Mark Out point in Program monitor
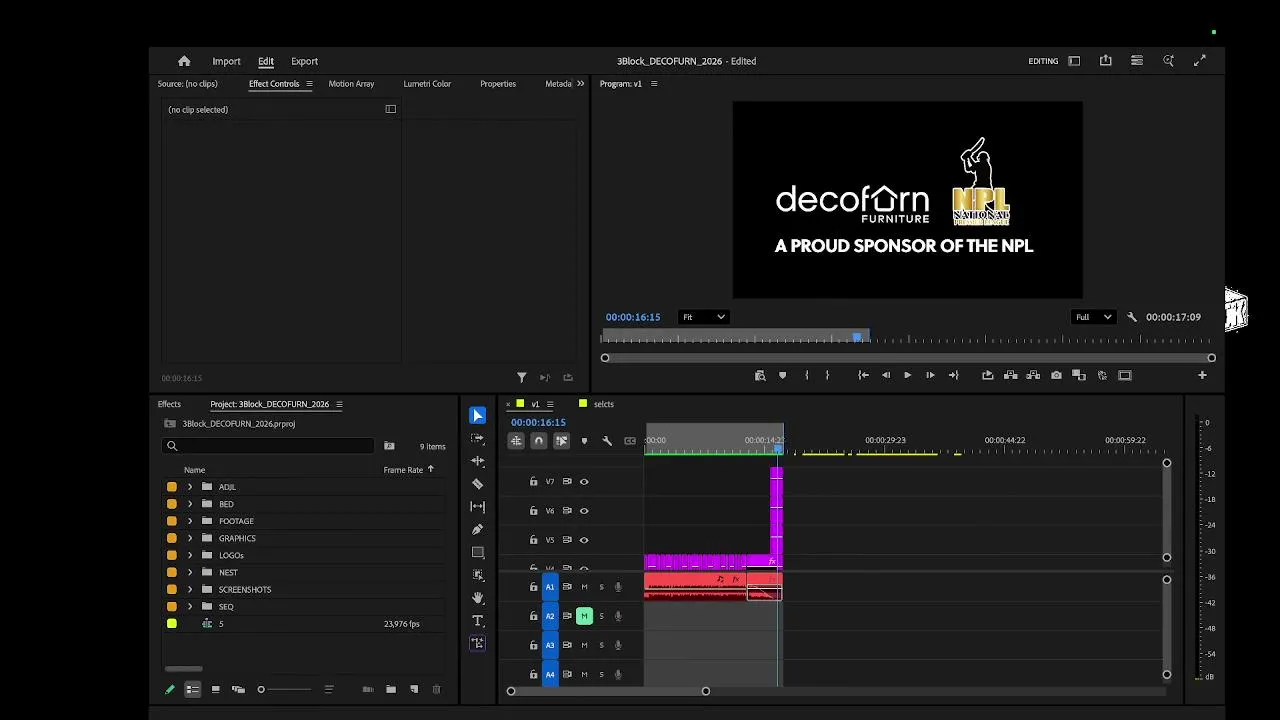This screenshot has width=1280, height=720. pos(827,376)
